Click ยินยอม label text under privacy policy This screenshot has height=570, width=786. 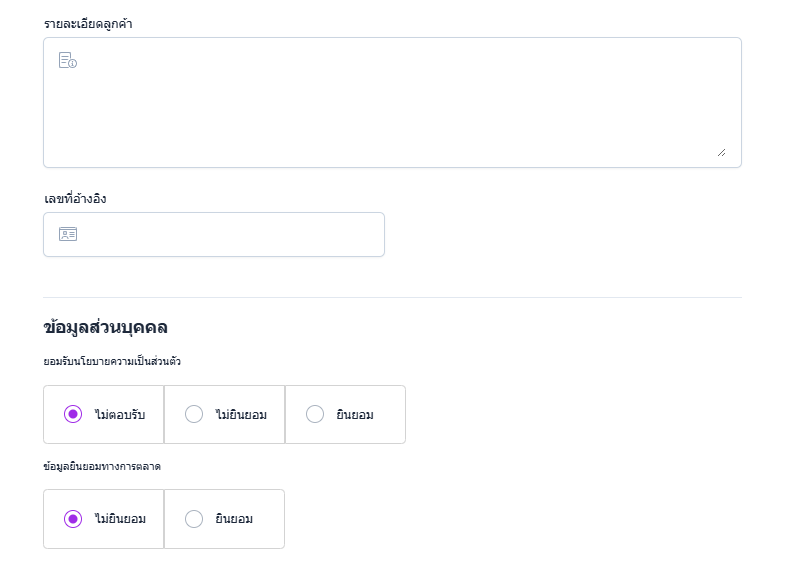(x=355, y=414)
